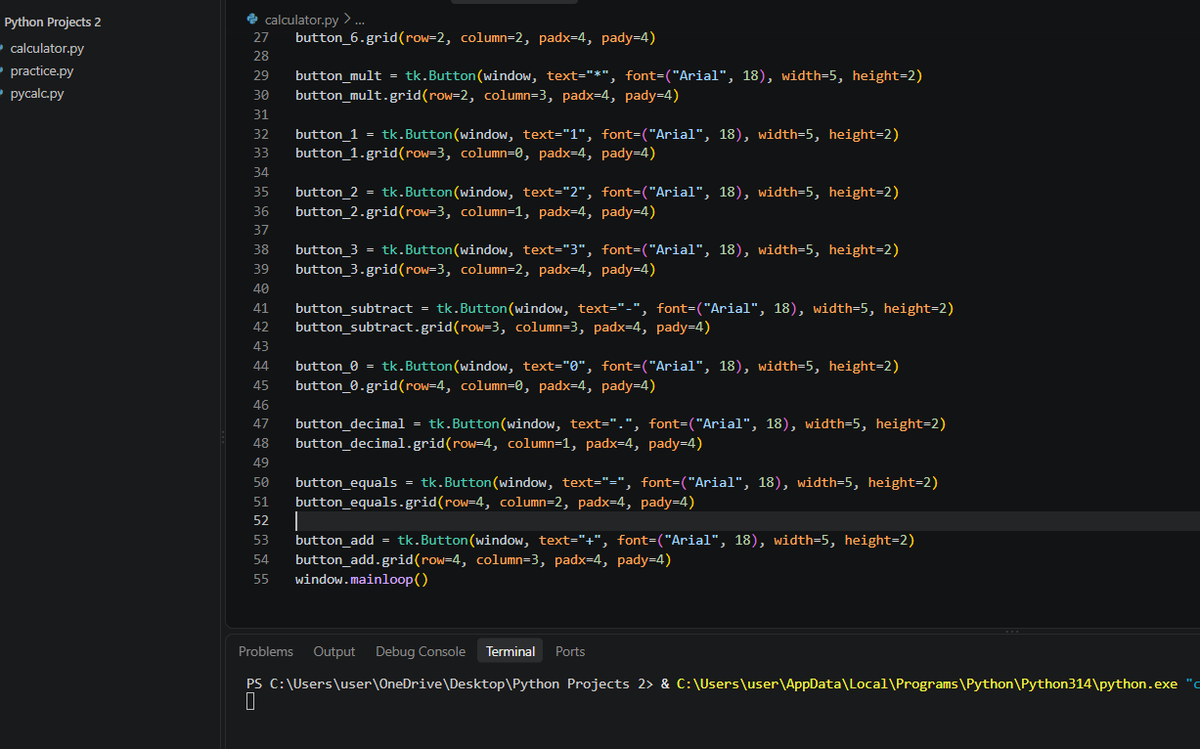Click the Python Projects 2 folder header

point(52,22)
